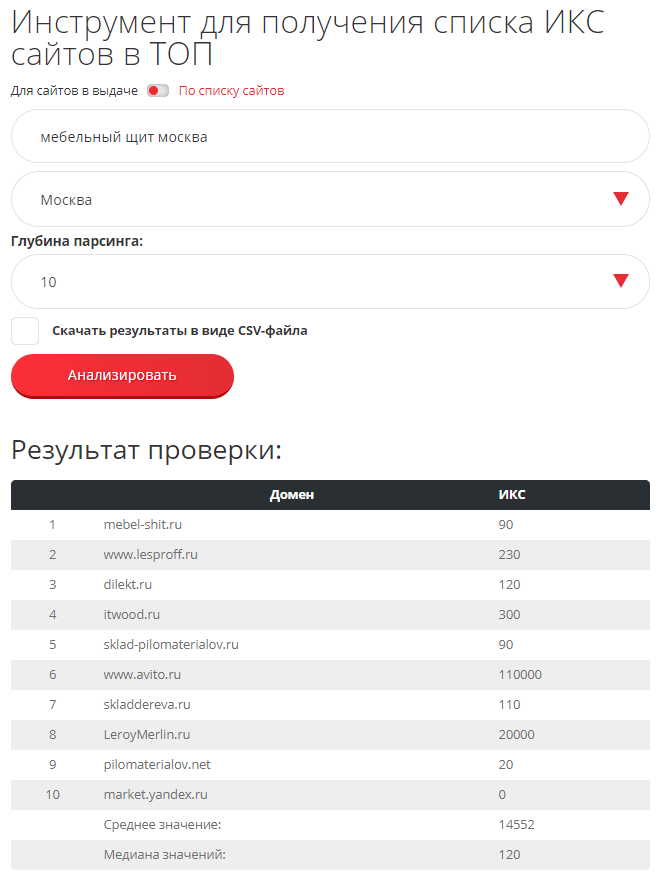Open the parsing depth dropdown arrow
658x876 pixels.
(x=620, y=281)
